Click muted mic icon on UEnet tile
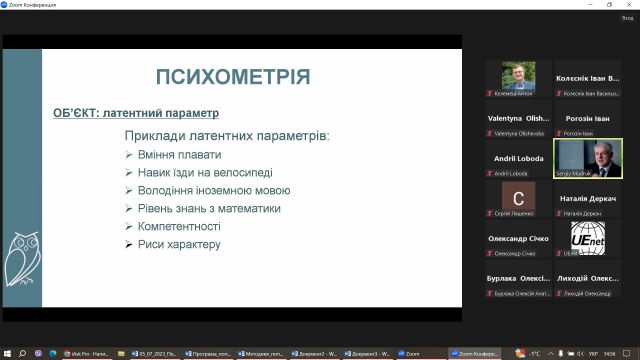 click(559, 253)
